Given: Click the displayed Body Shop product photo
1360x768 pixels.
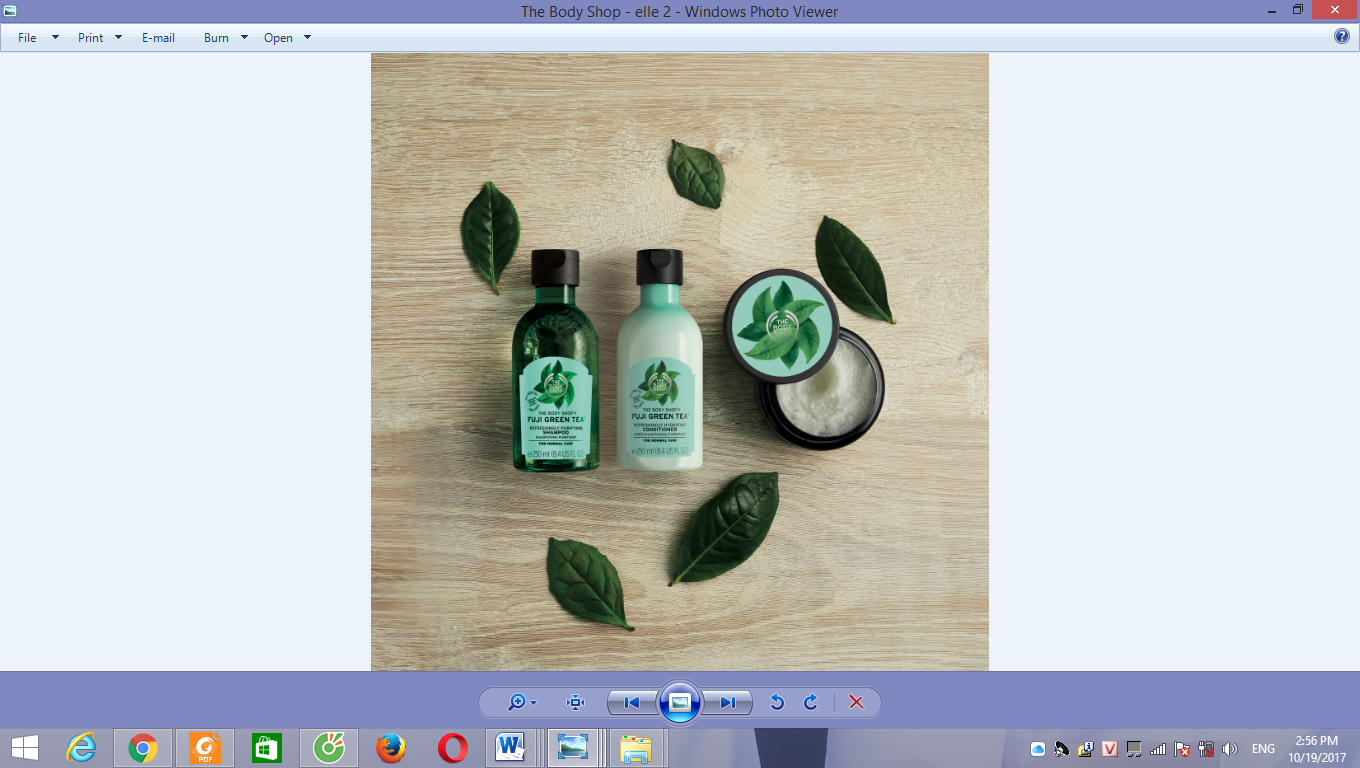Looking at the screenshot, I should point(680,362).
